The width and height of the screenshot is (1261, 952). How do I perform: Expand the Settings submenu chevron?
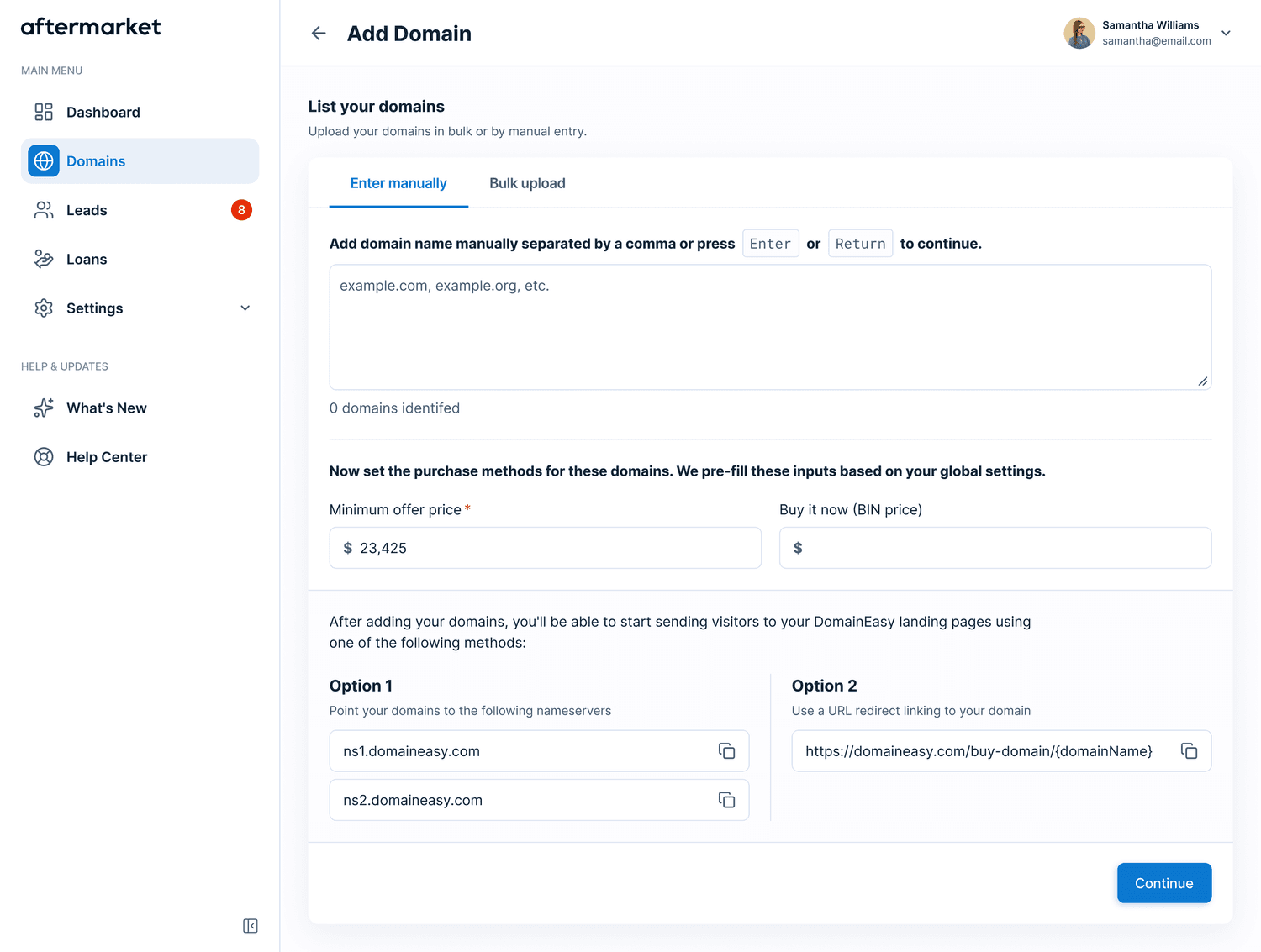click(245, 308)
